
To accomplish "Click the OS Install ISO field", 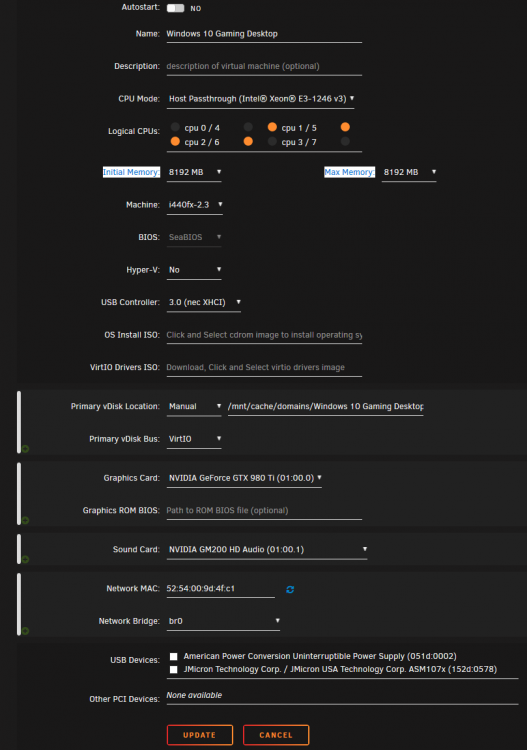I will tap(264, 335).
